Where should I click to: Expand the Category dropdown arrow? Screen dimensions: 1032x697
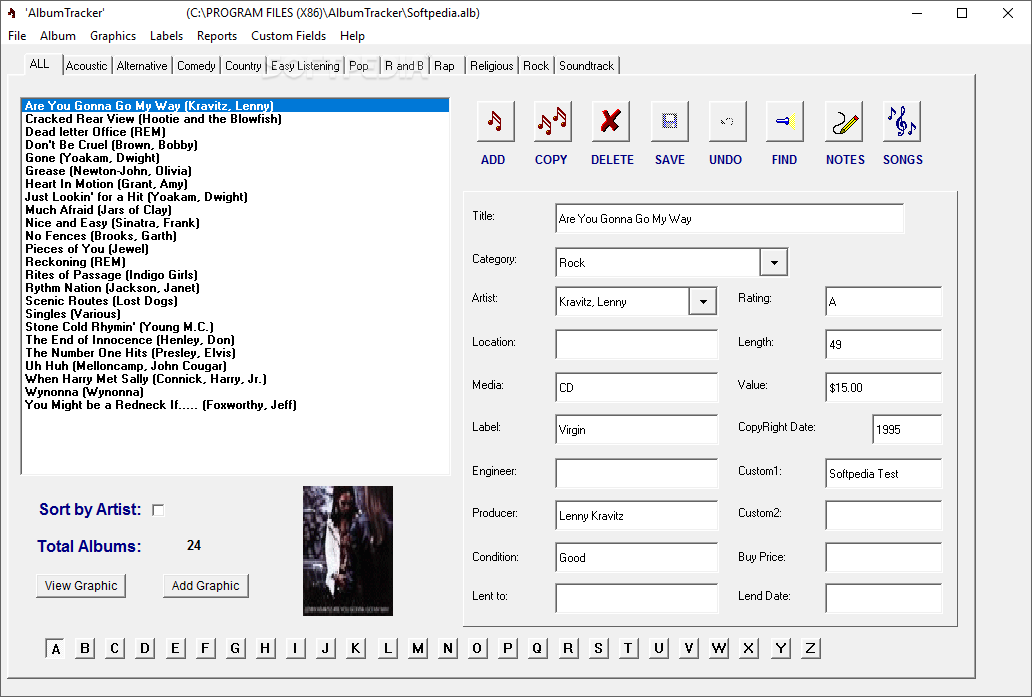774,263
